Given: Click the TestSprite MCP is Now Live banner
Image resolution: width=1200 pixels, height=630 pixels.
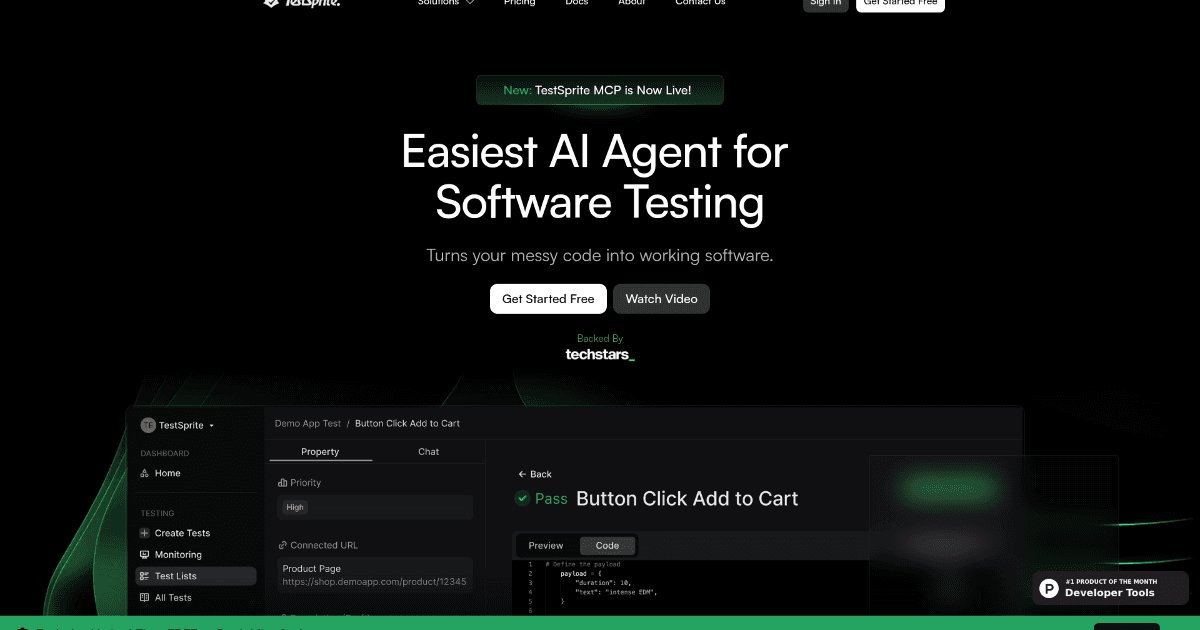Looking at the screenshot, I should point(600,90).
